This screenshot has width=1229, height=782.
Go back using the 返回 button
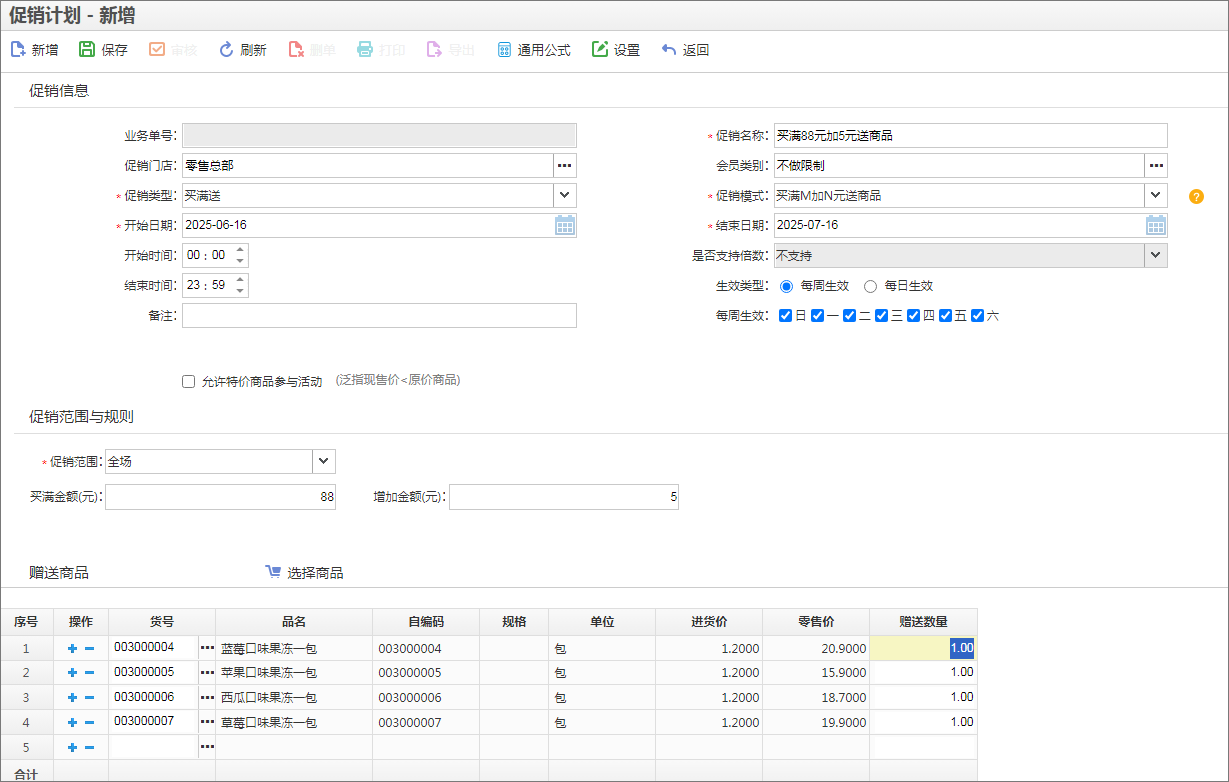coord(685,50)
